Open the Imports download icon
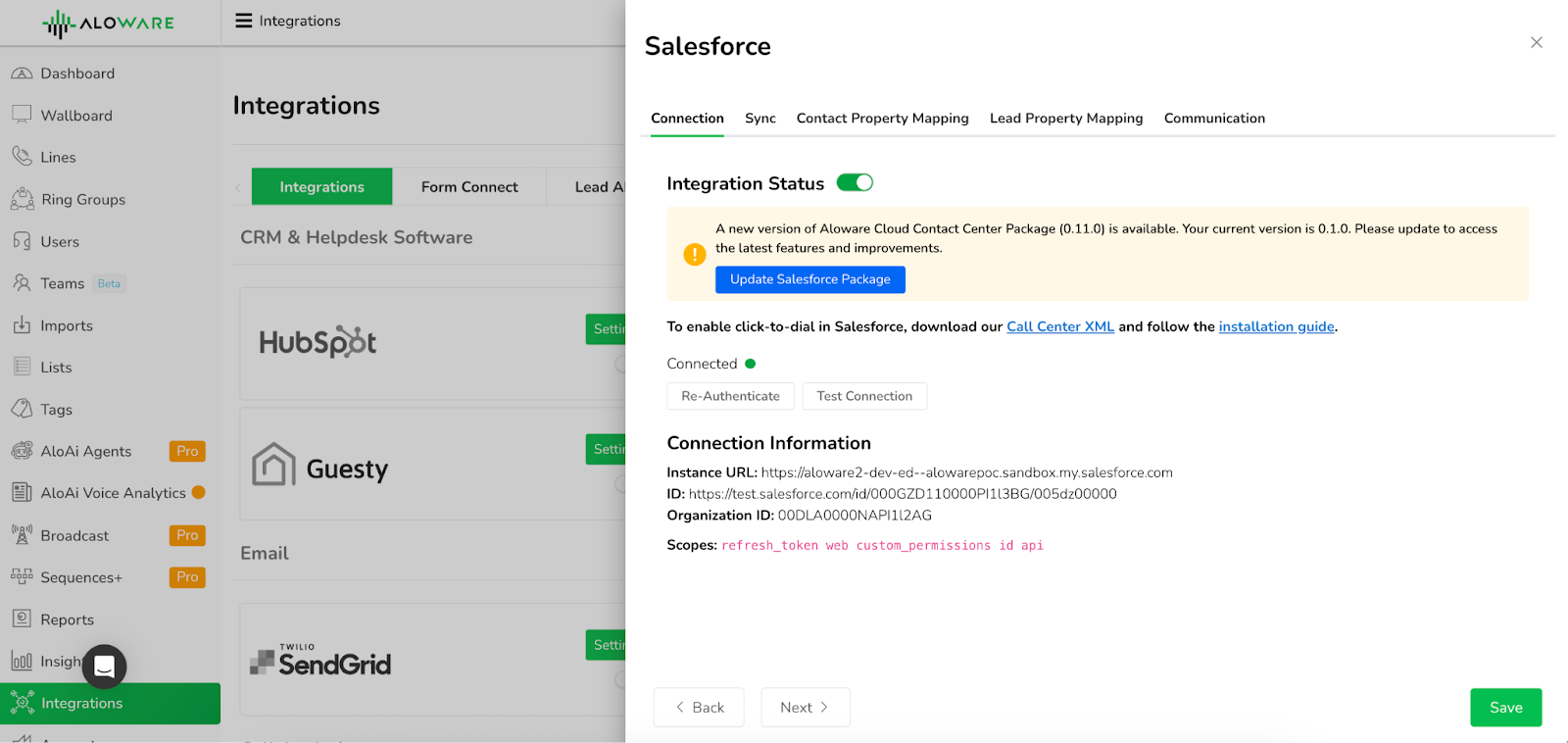 coord(22,325)
